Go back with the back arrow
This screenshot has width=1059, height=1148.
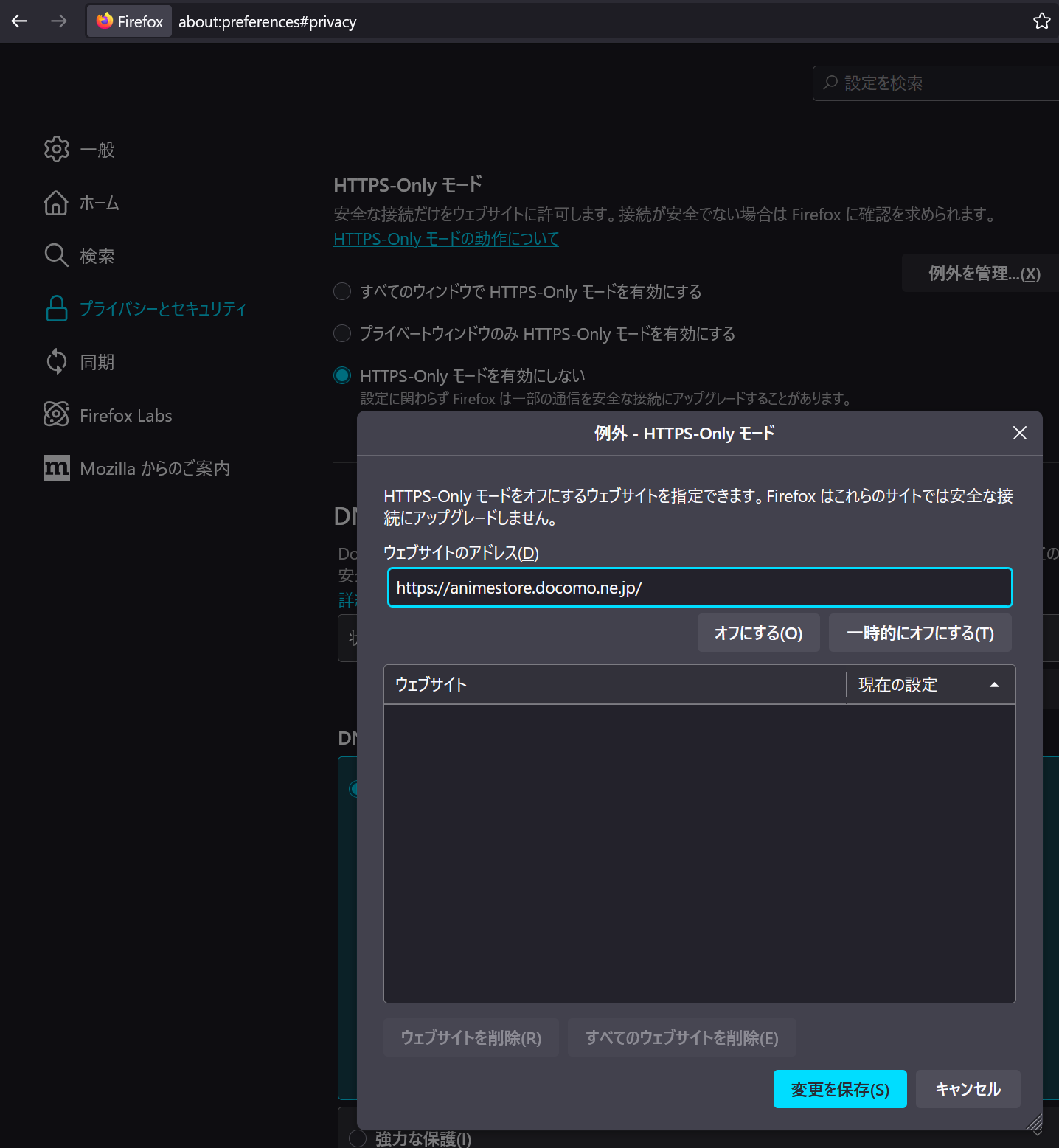click(19, 21)
